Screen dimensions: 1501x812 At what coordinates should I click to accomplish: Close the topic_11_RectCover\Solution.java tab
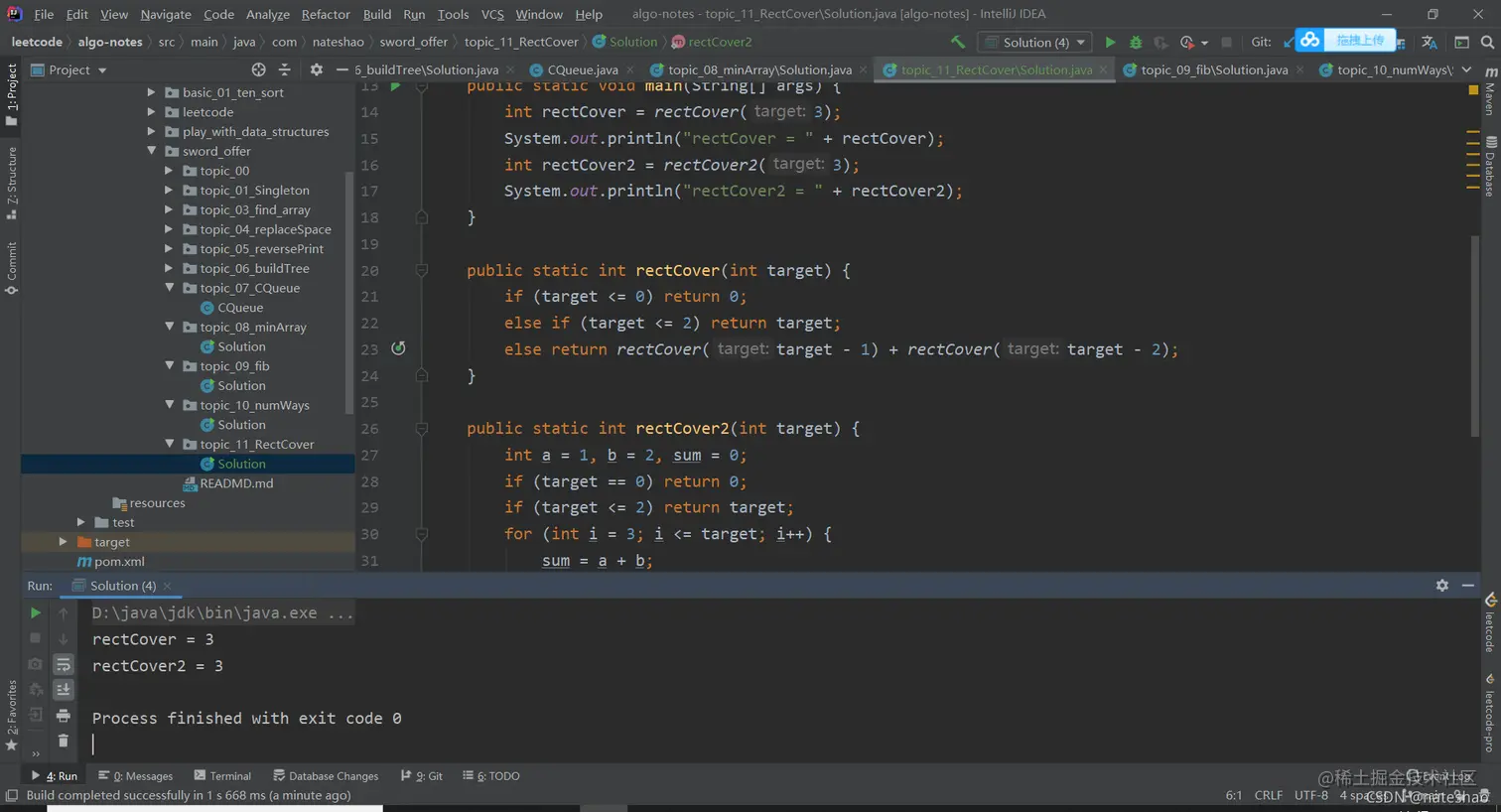click(1104, 69)
